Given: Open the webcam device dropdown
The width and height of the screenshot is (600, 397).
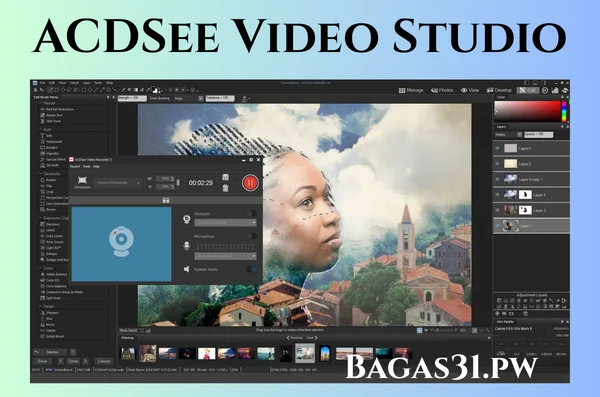Looking at the screenshot, I should (225, 222).
